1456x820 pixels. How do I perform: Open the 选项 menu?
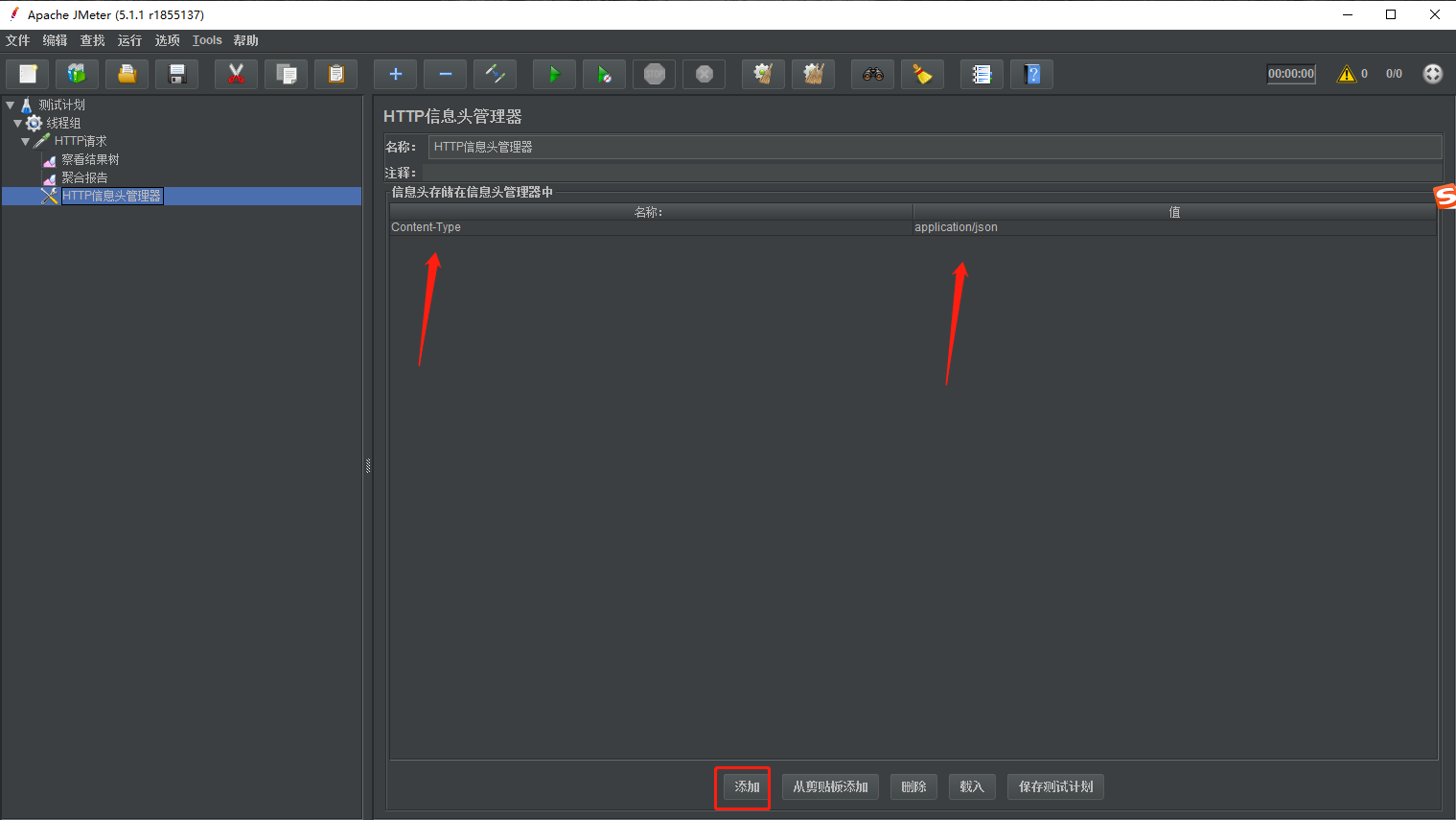pos(167,40)
